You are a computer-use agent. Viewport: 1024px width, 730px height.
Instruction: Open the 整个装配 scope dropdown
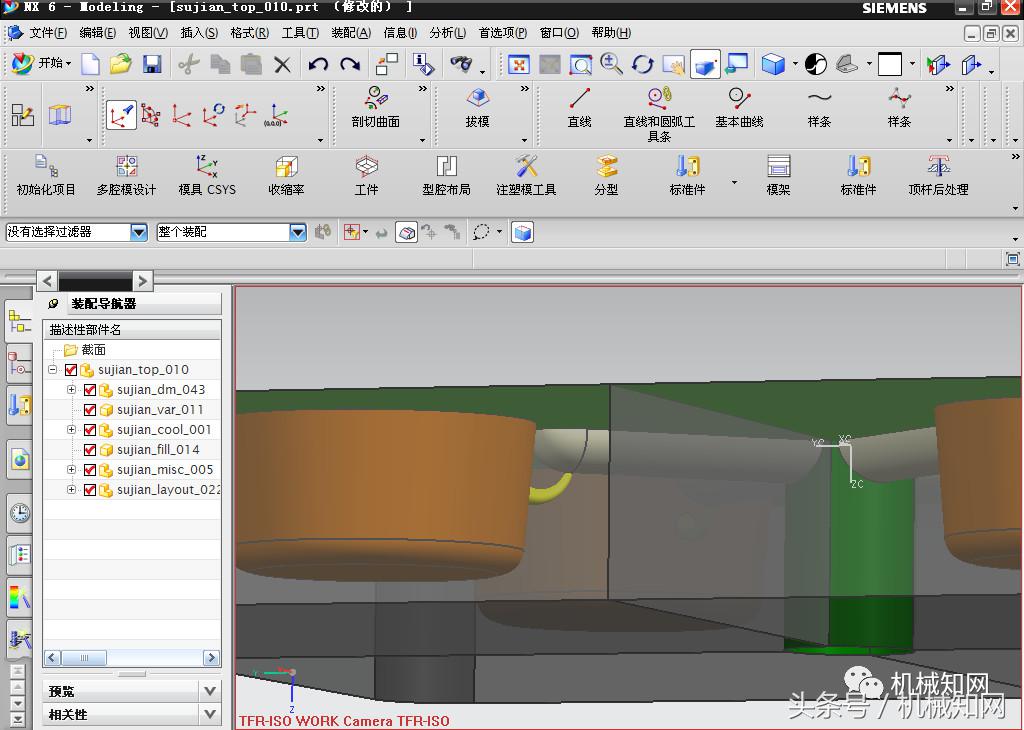tap(298, 232)
